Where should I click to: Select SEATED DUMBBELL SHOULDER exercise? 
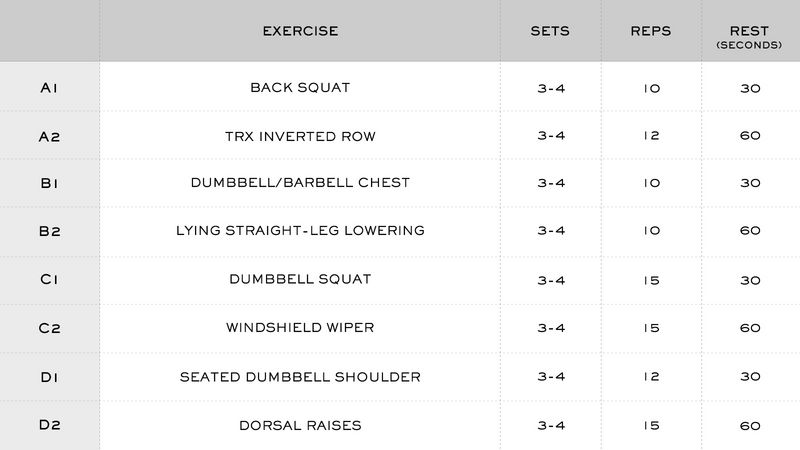(x=300, y=377)
